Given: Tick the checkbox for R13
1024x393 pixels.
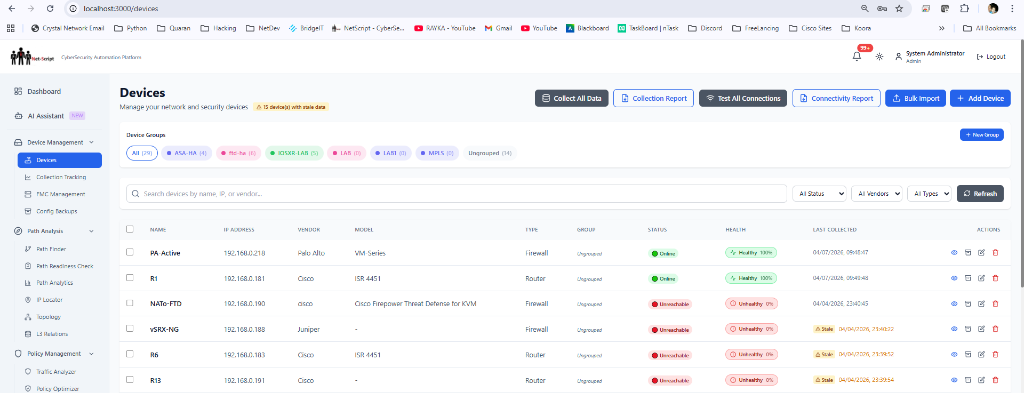Looking at the screenshot, I should click(x=129, y=379).
